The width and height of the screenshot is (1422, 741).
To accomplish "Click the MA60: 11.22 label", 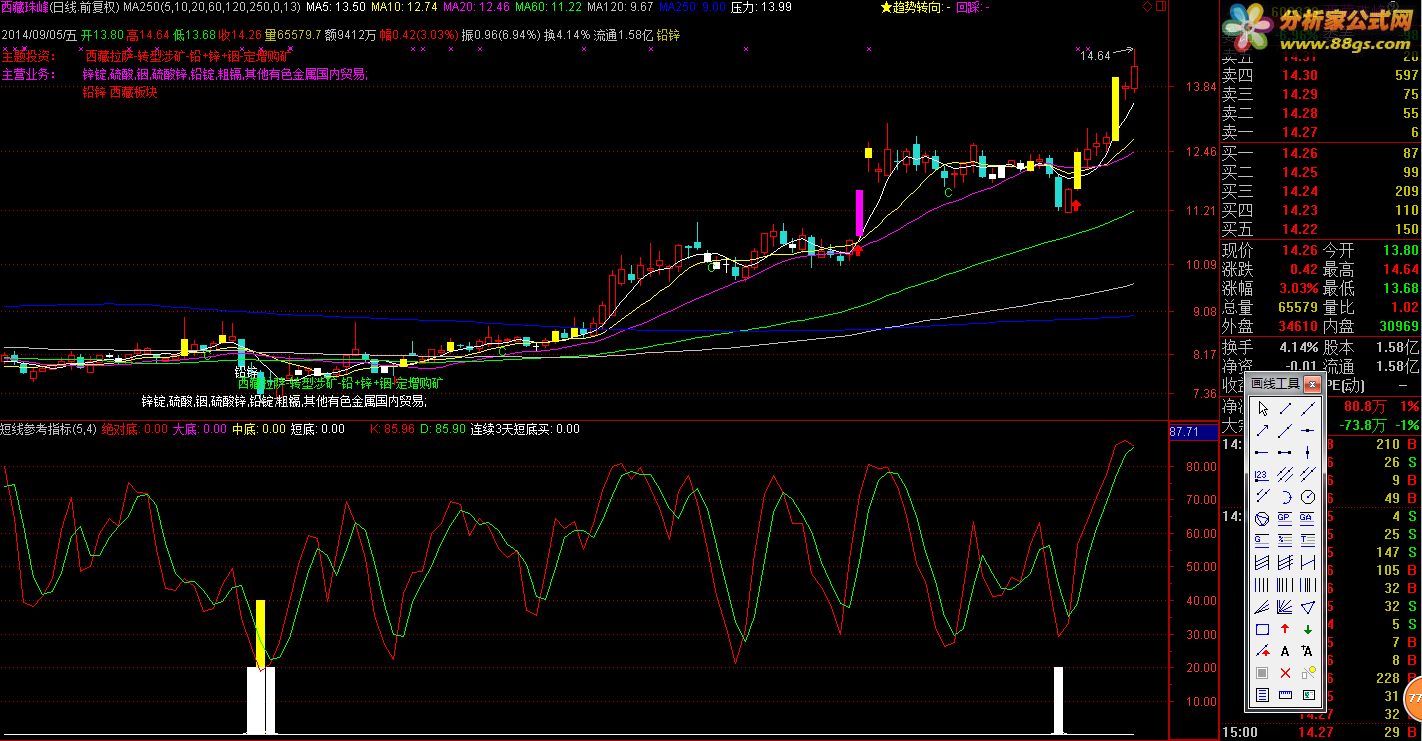I will tap(548, 7).
